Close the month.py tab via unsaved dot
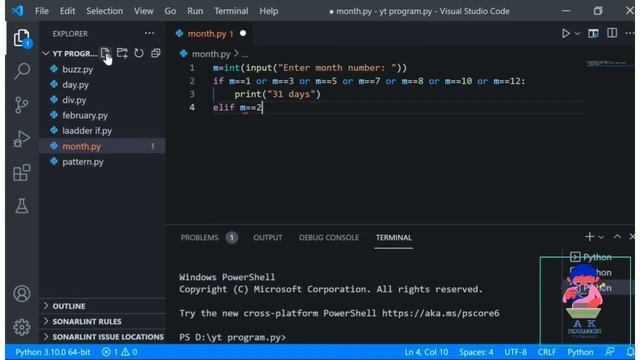This screenshot has width=640, height=360. click(243, 33)
